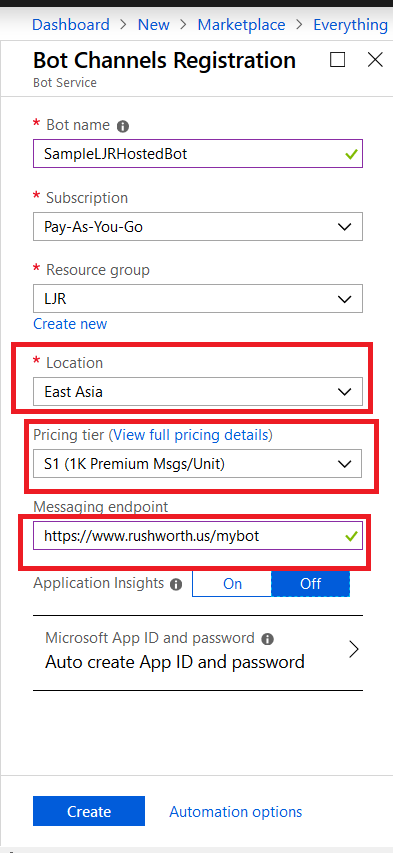Maximize the Bot Channels Registration blade
Viewport: 393px width, 853px height.
(x=337, y=59)
